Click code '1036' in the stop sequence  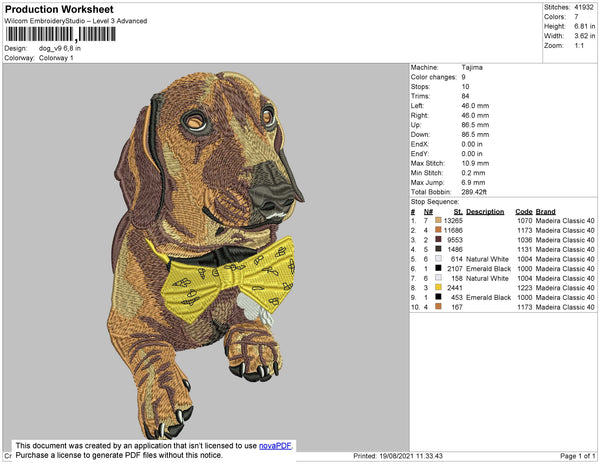pyautogui.click(x=525, y=240)
